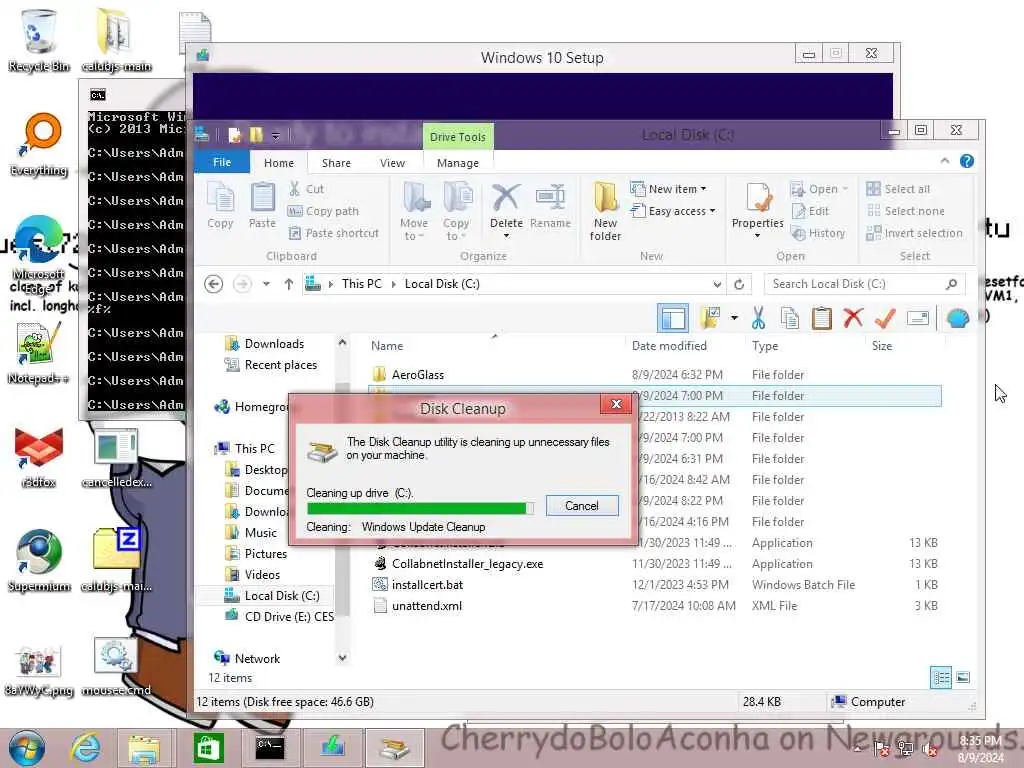
Task: Sort by Date modified column header
Action: click(x=669, y=345)
